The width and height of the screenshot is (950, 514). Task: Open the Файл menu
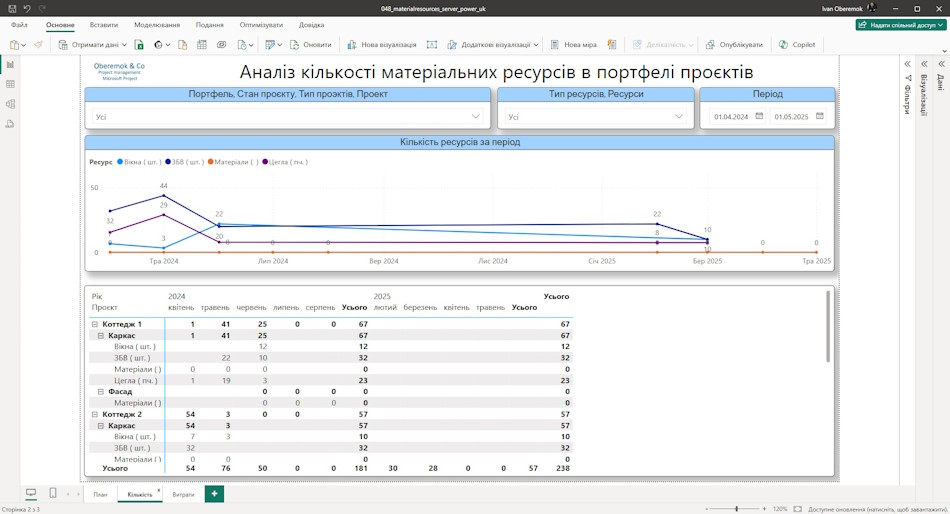(19, 25)
